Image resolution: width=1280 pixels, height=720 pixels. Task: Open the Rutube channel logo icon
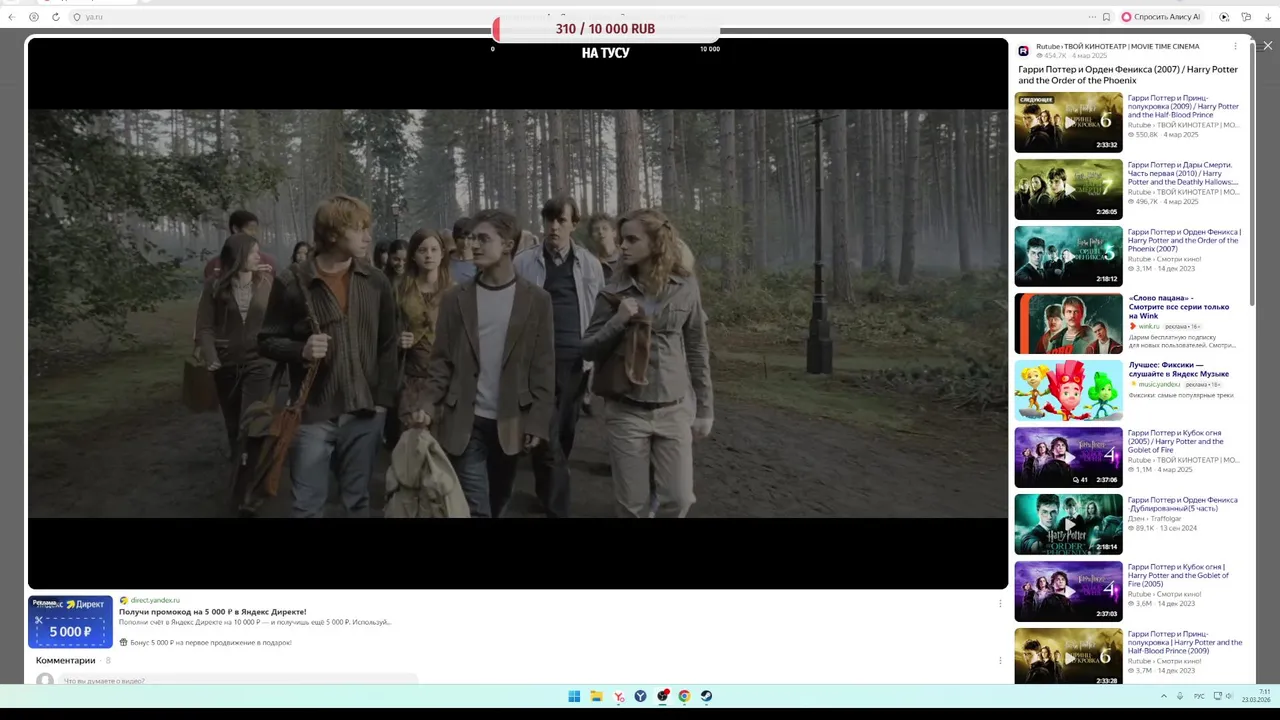click(1024, 50)
